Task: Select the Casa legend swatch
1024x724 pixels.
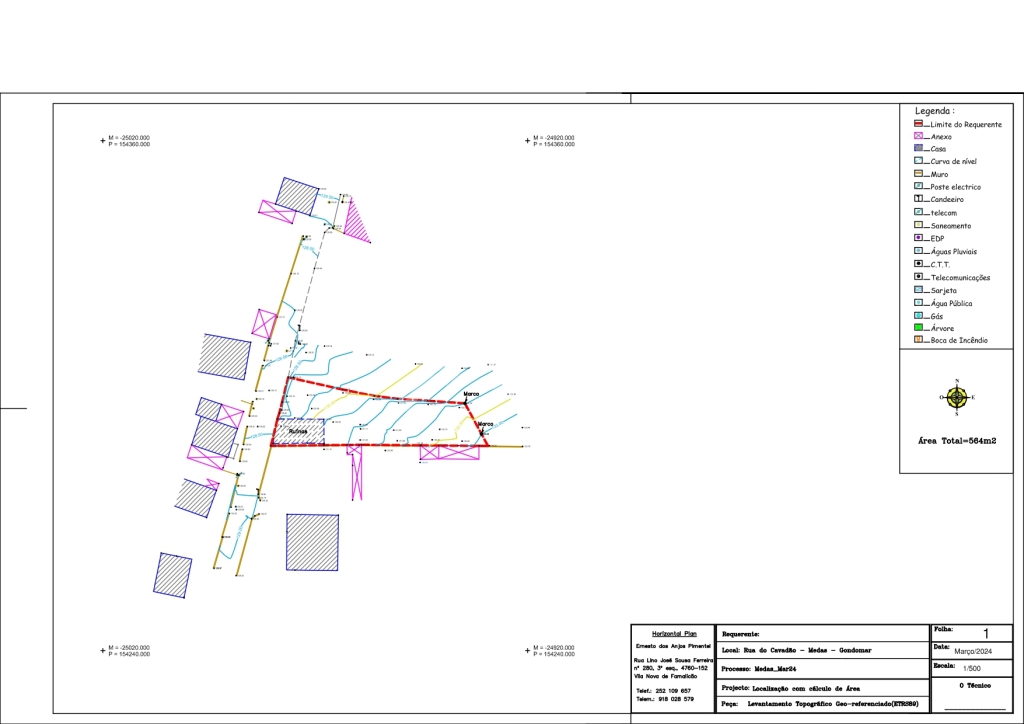Action: pos(919,148)
